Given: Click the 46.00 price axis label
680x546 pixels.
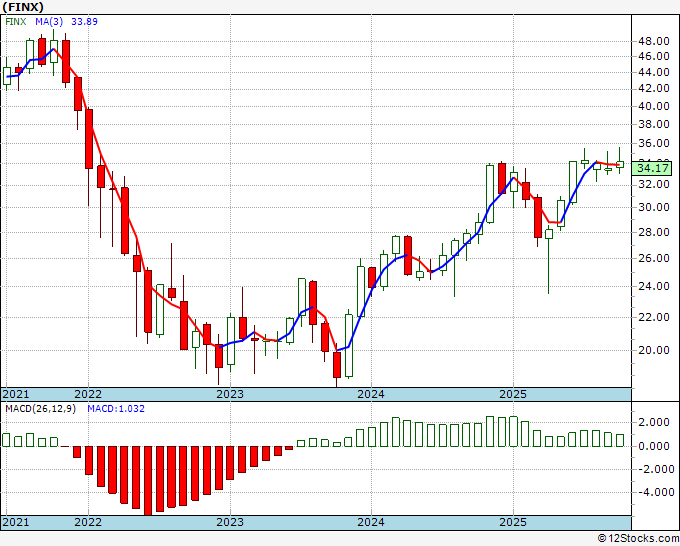Looking at the screenshot, I should (x=654, y=56).
